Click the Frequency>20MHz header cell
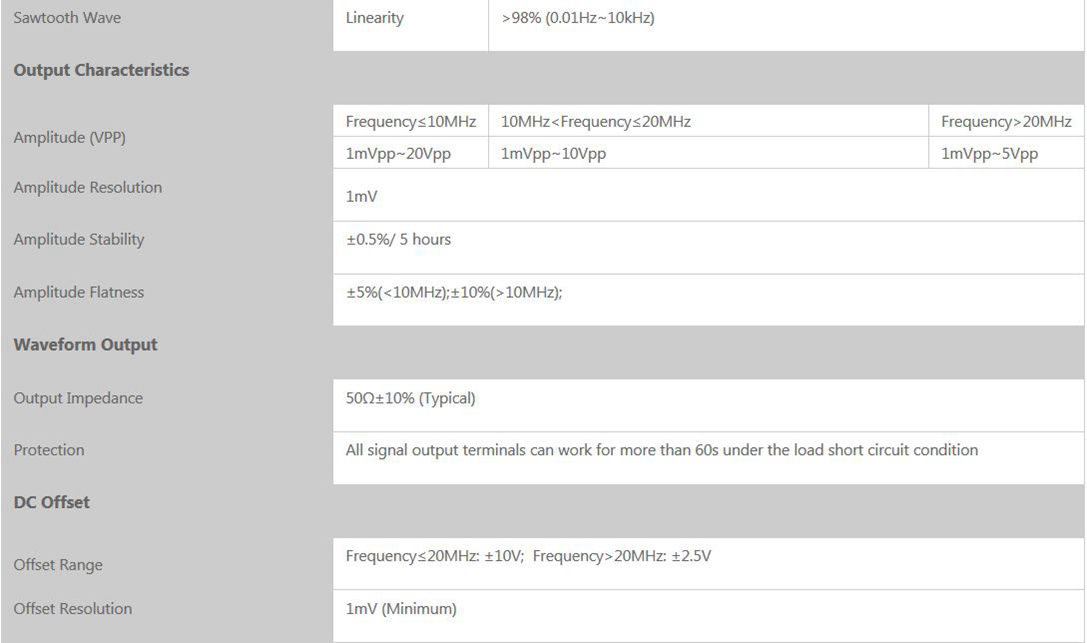This screenshot has height=643, width=1087. click(x=1006, y=122)
